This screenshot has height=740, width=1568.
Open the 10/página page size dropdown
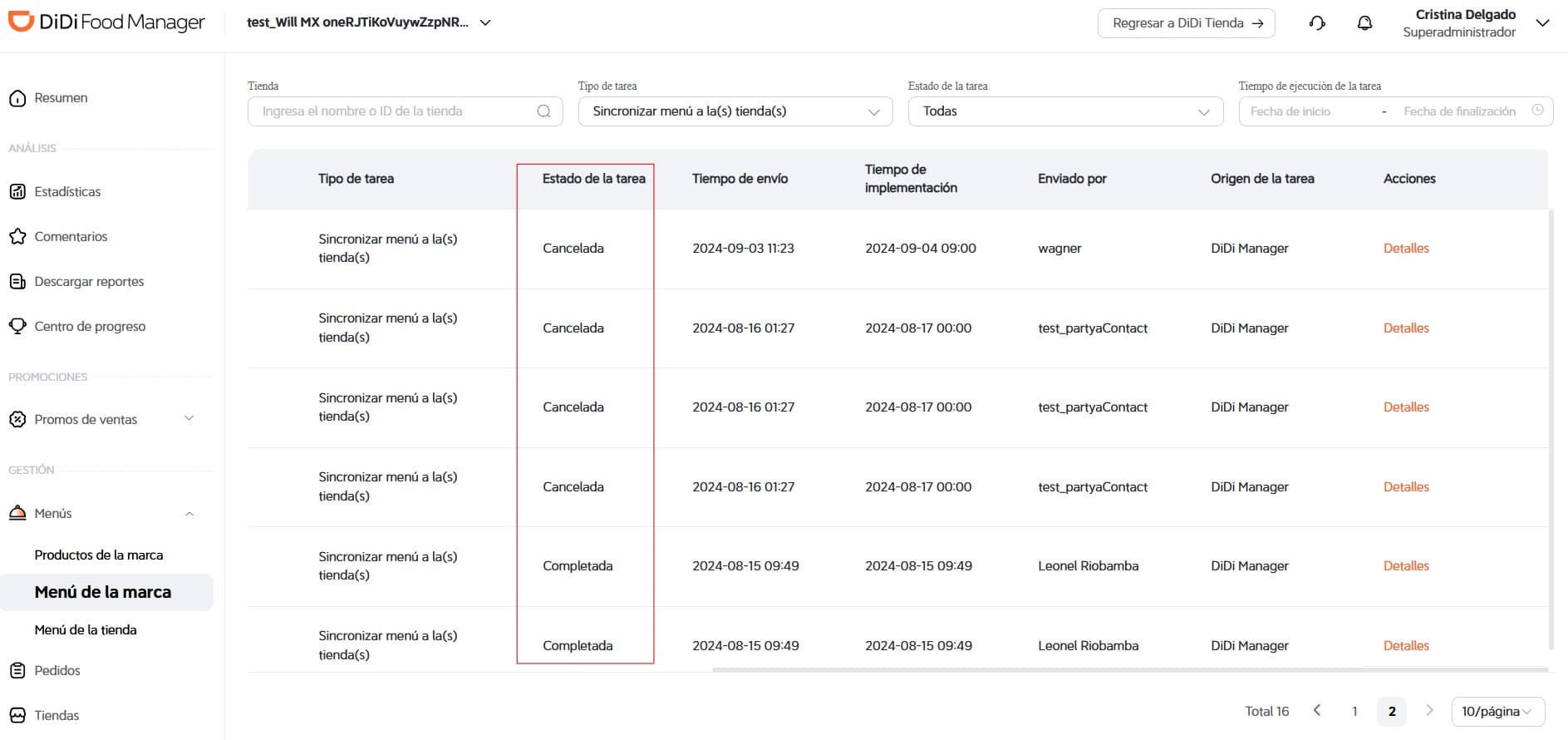(1497, 712)
